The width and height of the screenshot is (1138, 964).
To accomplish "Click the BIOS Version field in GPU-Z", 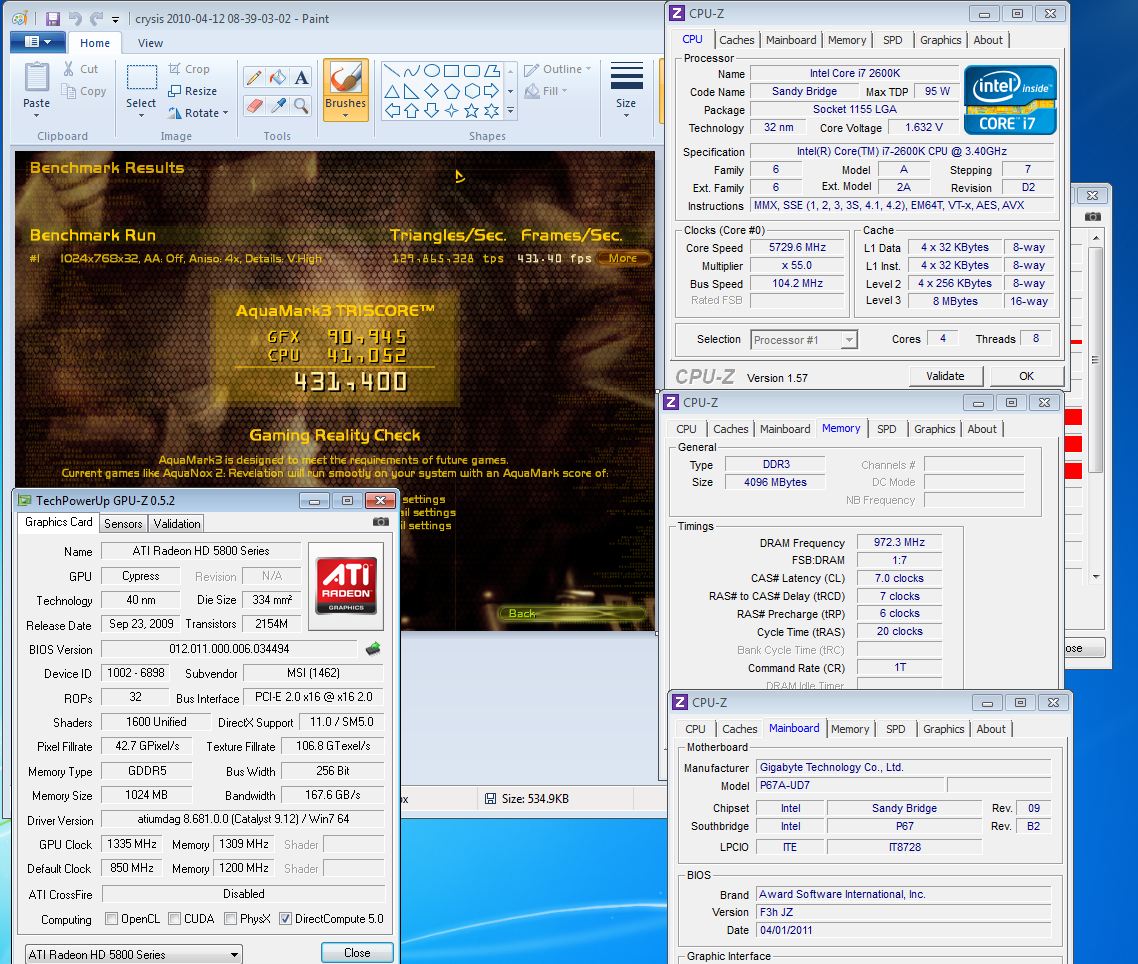I will [229, 649].
